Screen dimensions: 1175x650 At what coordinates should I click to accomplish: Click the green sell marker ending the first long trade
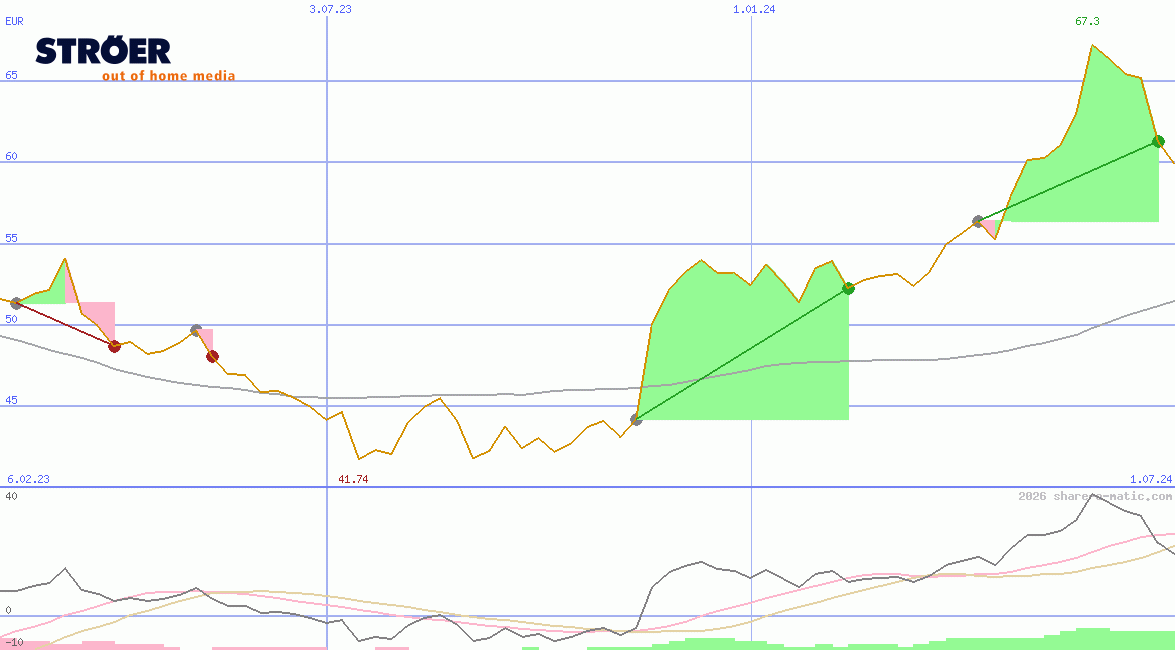[x=848, y=288]
